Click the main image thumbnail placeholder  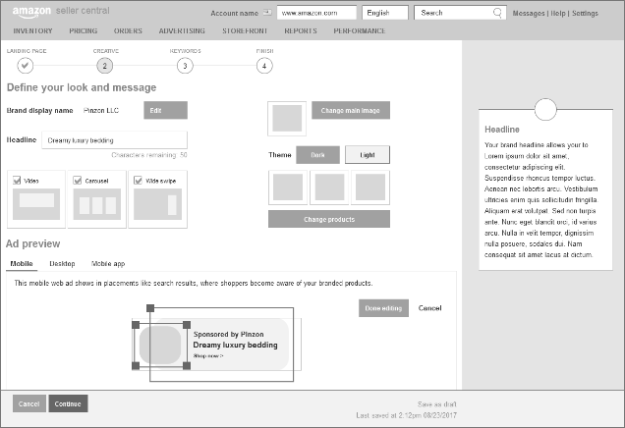tap(288, 118)
